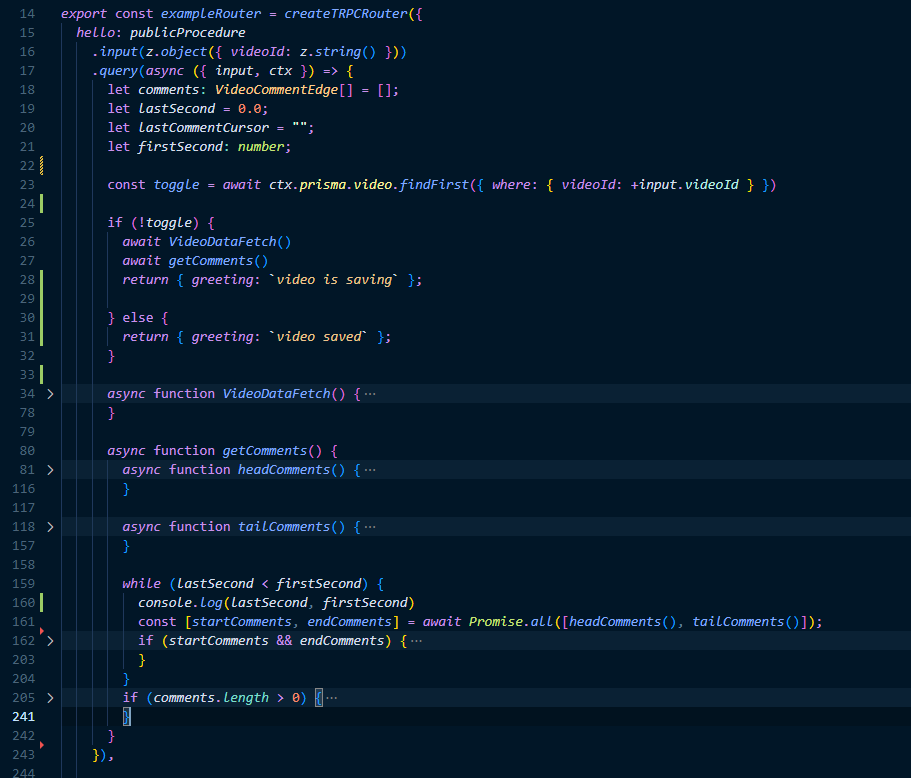911x778 pixels.
Task: Click the red change marker next to line 243
Action: coord(40,744)
